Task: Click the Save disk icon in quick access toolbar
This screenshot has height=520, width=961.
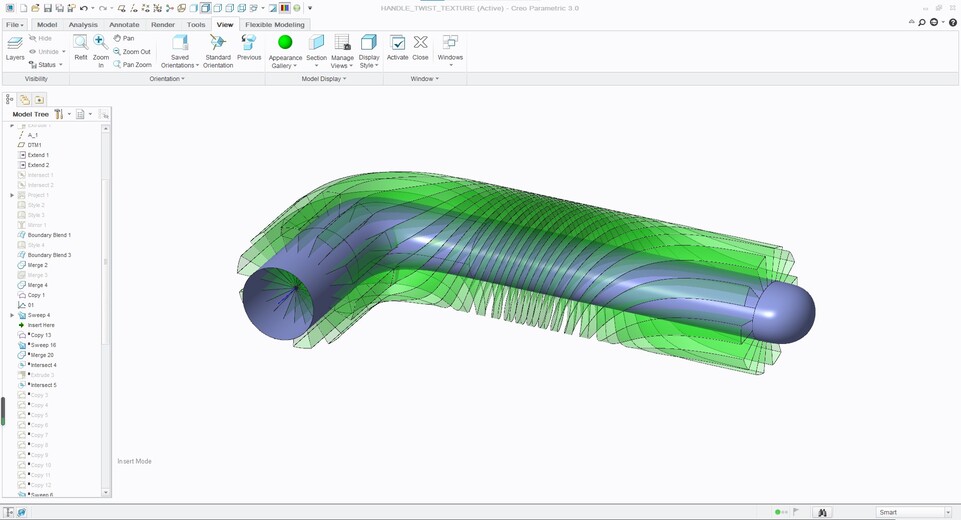Action: (x=47, y=8)
